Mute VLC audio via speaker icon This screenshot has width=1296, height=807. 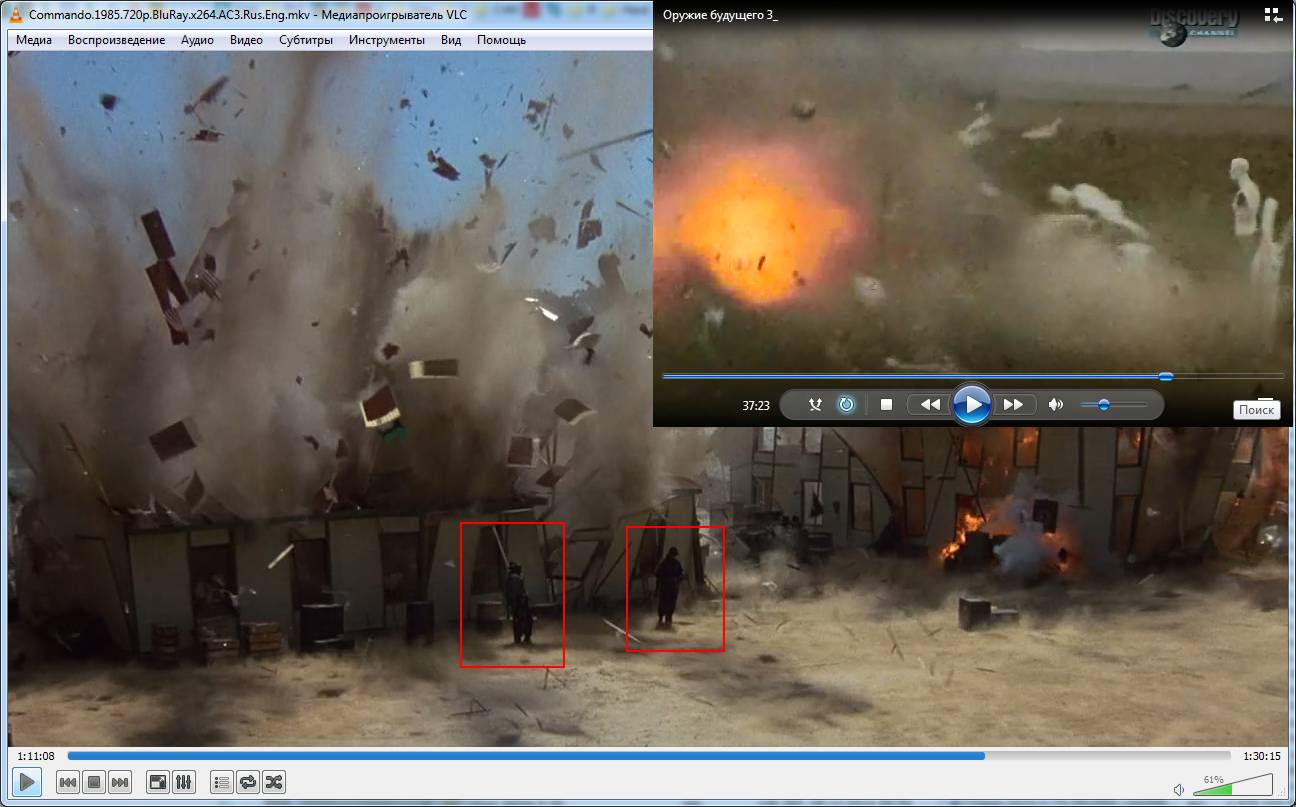(1179, 789)
